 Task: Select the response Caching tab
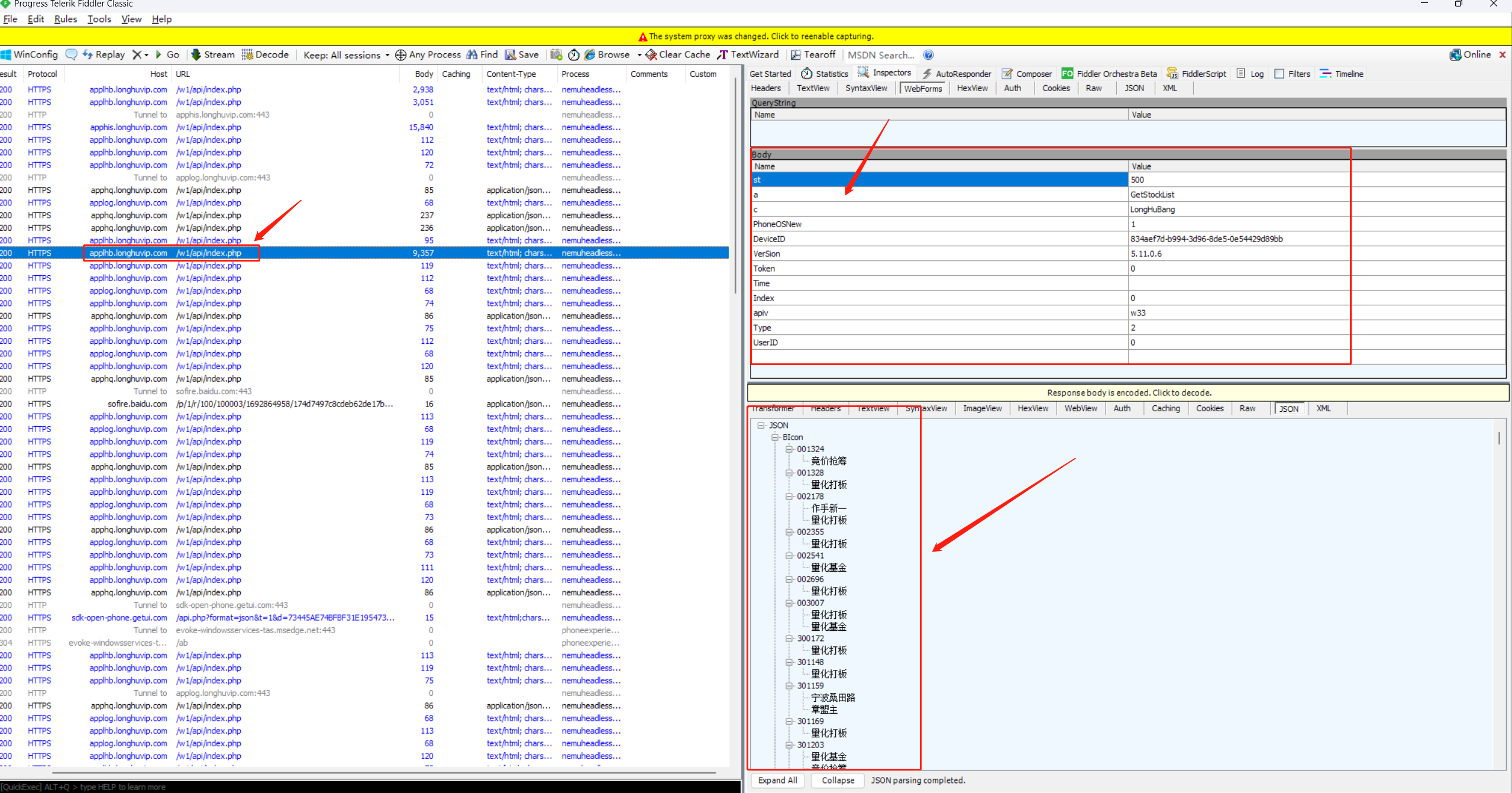(1165, 408)
